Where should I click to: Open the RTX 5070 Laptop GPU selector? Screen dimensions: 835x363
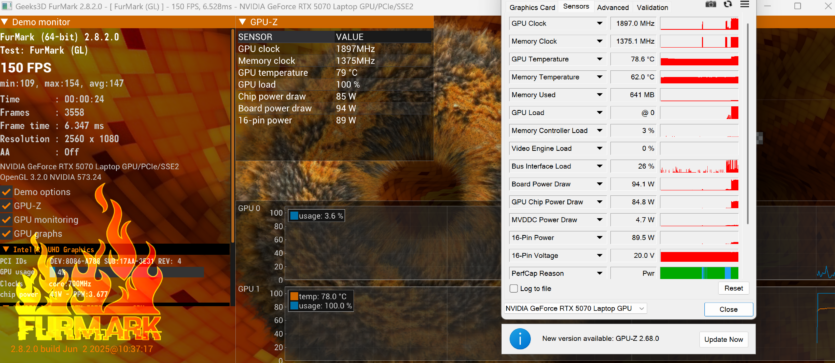(x=575, y=309)
